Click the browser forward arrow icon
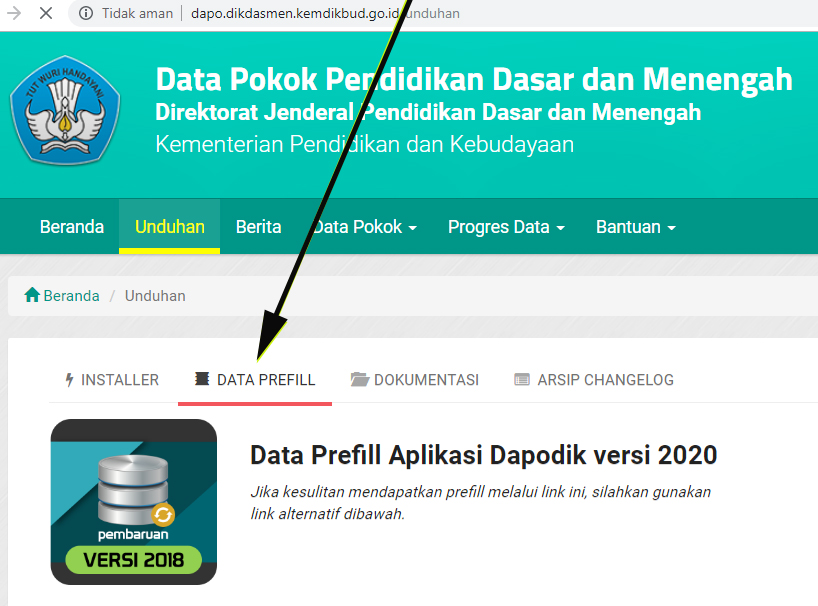The width and height of the screenshot is (818, 606). pyautogui.click(x=13, y=13)
